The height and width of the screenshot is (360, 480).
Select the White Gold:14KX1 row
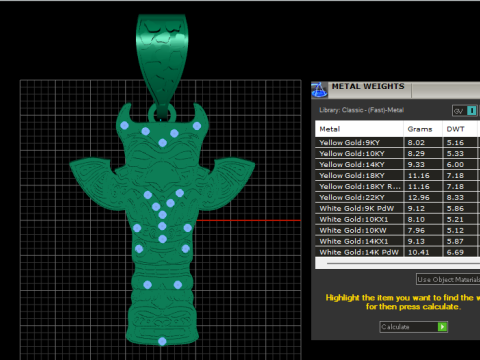coord(397,242)
